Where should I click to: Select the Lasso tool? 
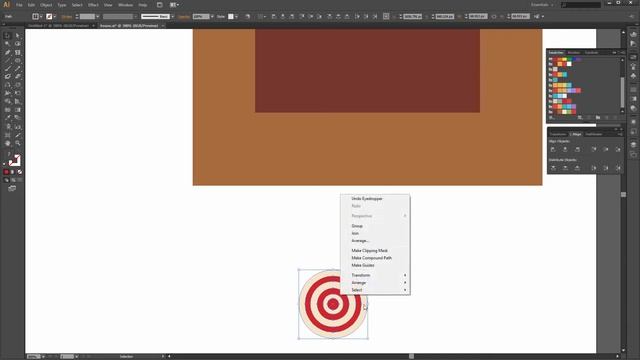point(18,44)
